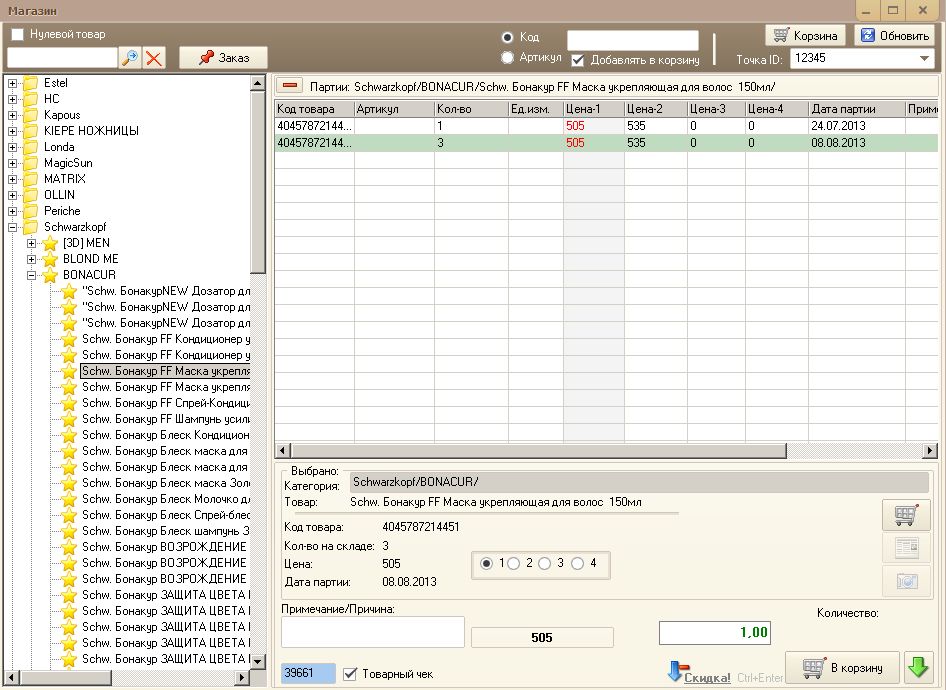Click the star icon of BLOND ME category
This screenshot has height=690, width=946.
(x=50, y=259)
